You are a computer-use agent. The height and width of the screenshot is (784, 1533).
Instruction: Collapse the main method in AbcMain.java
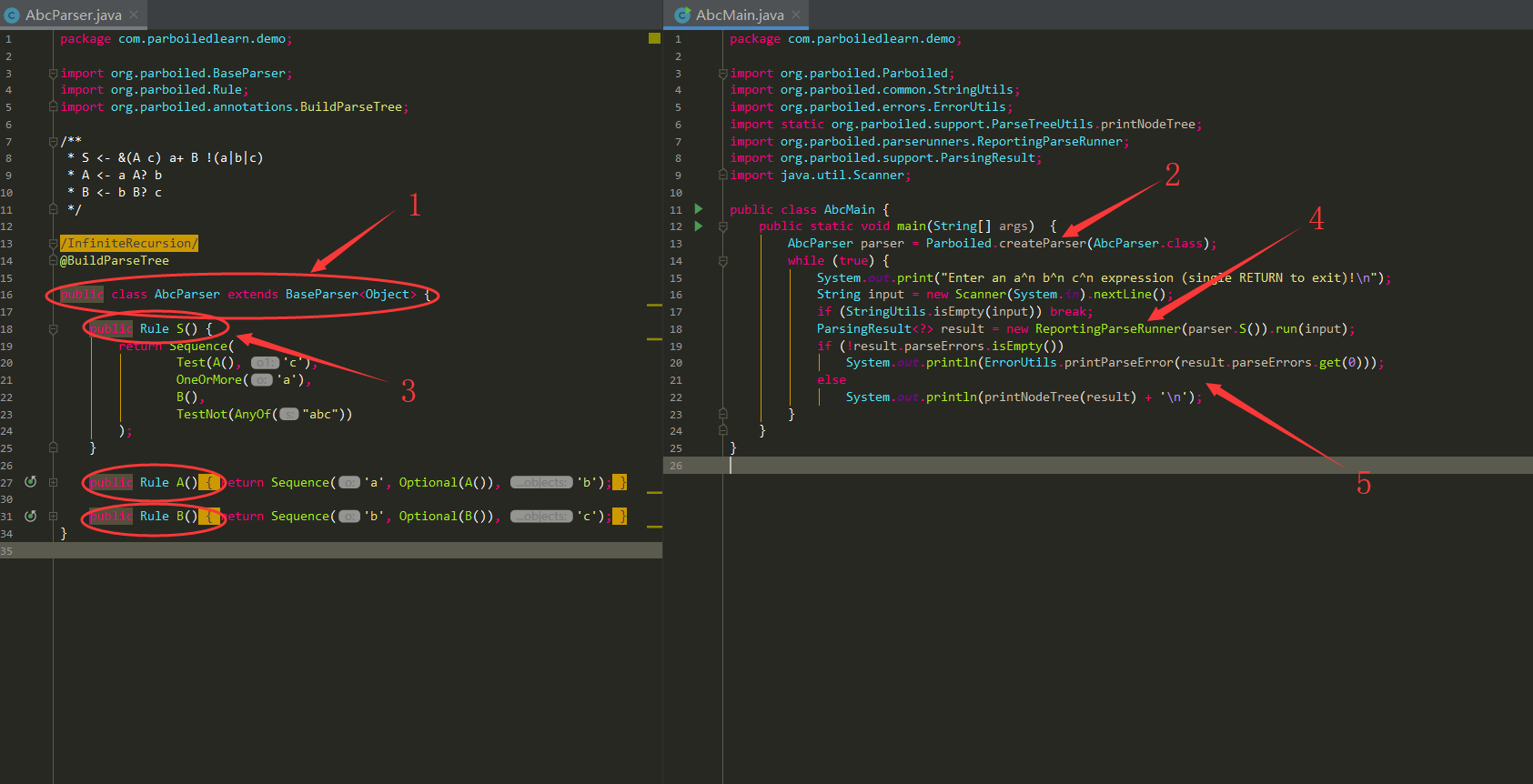pyautogui.click(x=722, y=226)
